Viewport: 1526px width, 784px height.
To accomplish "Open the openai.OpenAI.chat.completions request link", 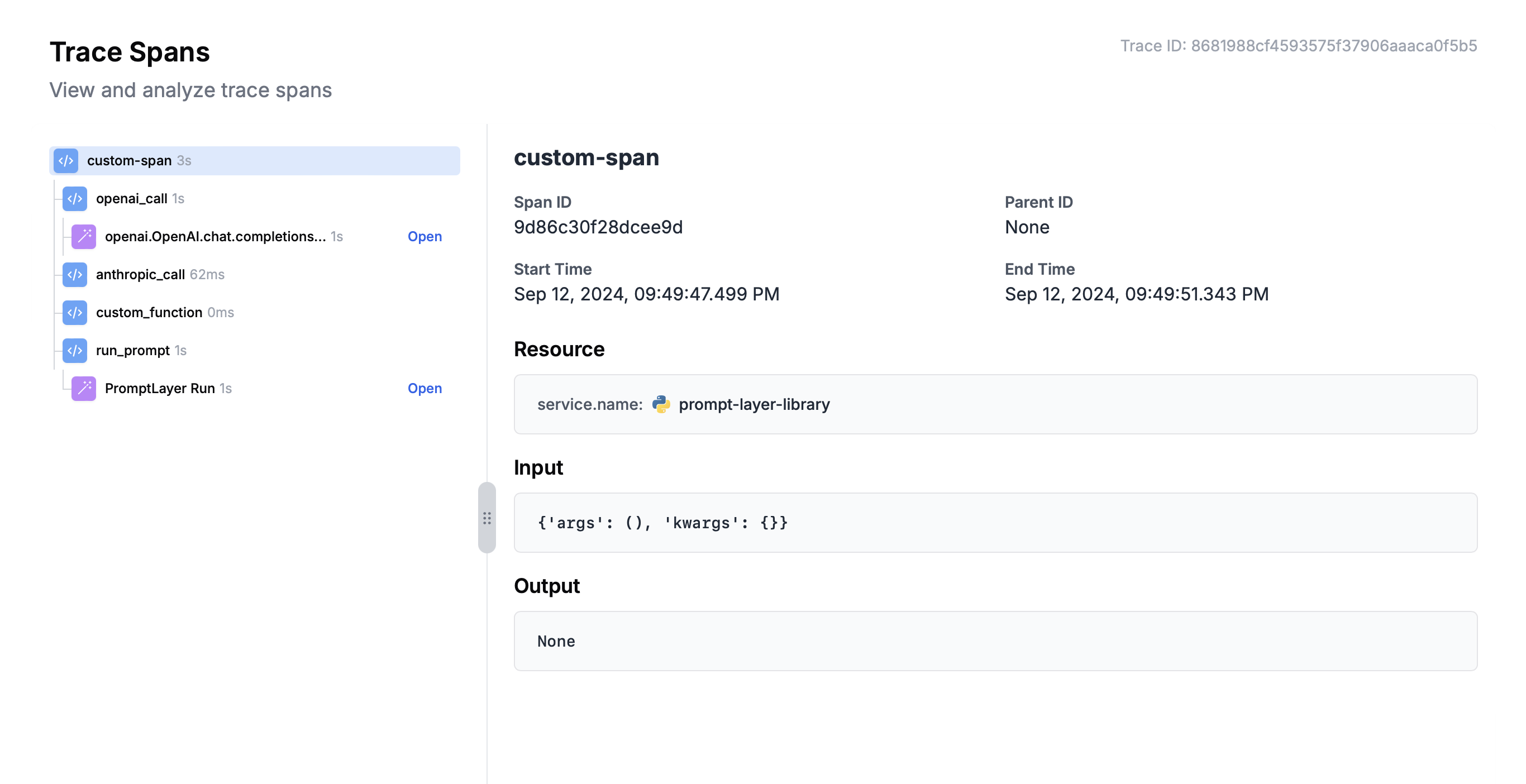I will pos(424,236).
